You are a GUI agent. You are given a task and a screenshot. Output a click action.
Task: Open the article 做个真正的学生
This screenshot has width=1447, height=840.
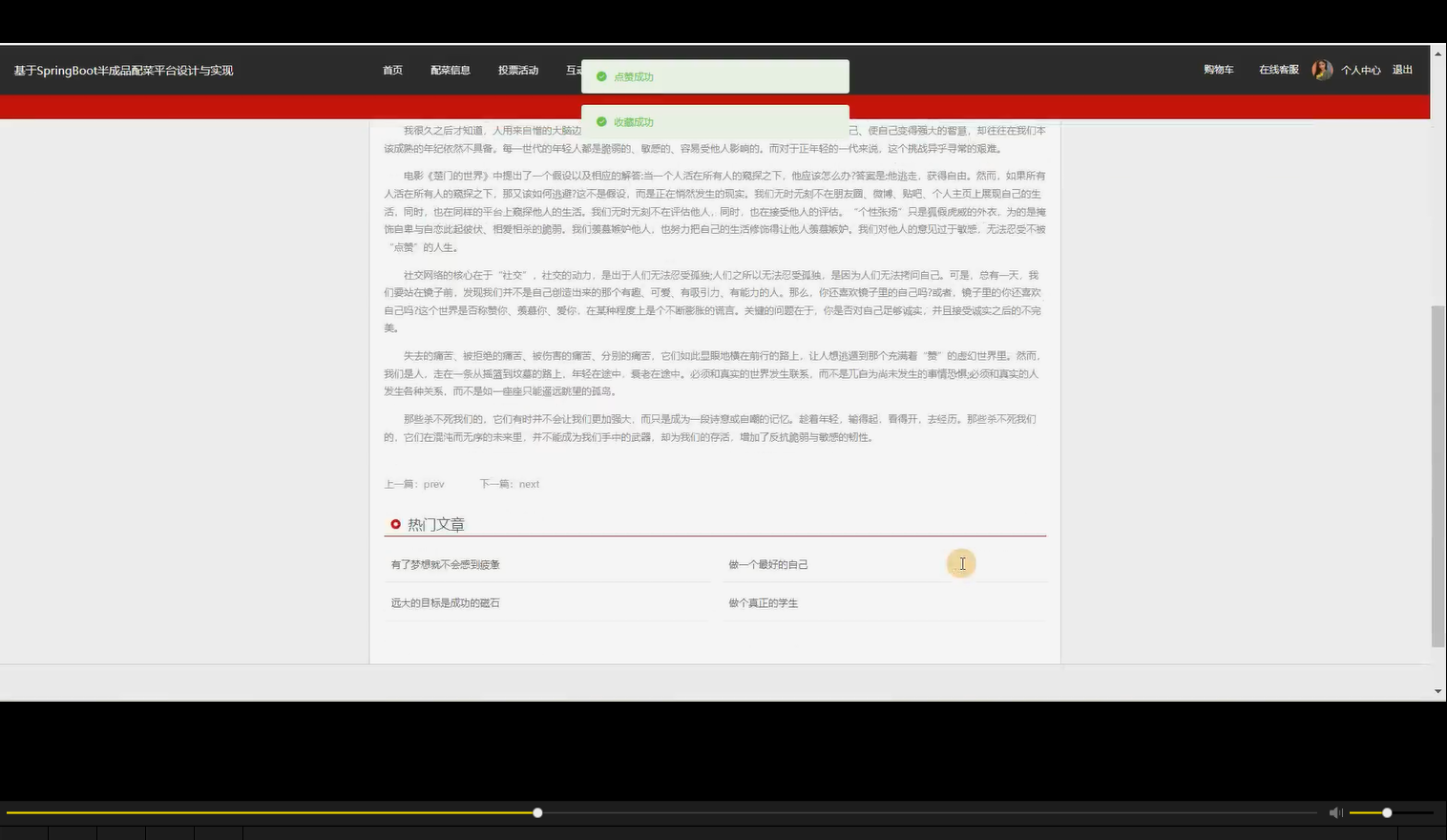tap(763, 602)
